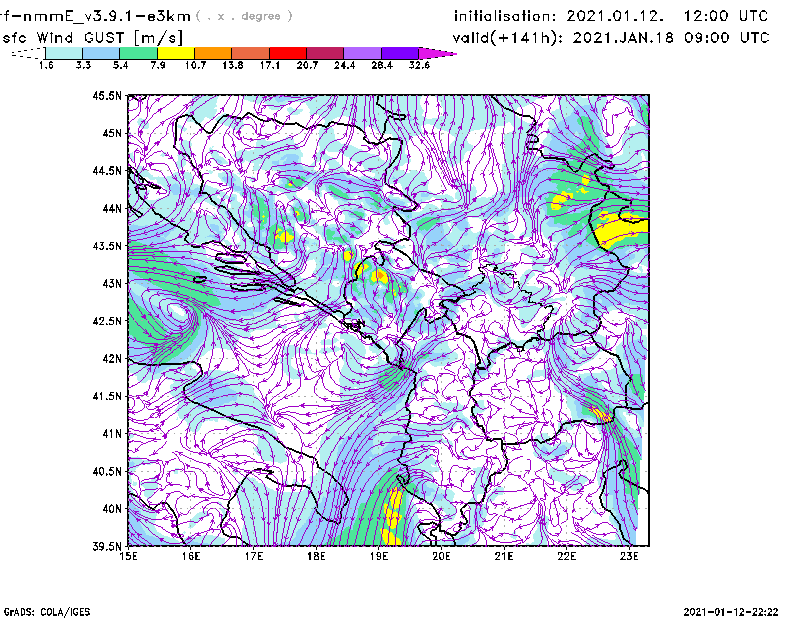Click the light cyan legend swatch between 1.6 and 3.3

pos(64,53)
